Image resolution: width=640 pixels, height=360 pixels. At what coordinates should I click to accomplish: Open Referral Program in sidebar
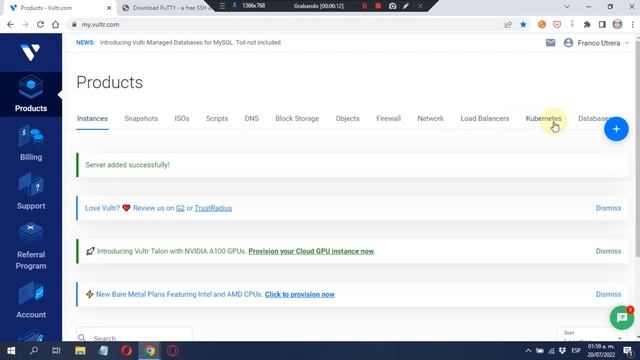coord(31,247)
